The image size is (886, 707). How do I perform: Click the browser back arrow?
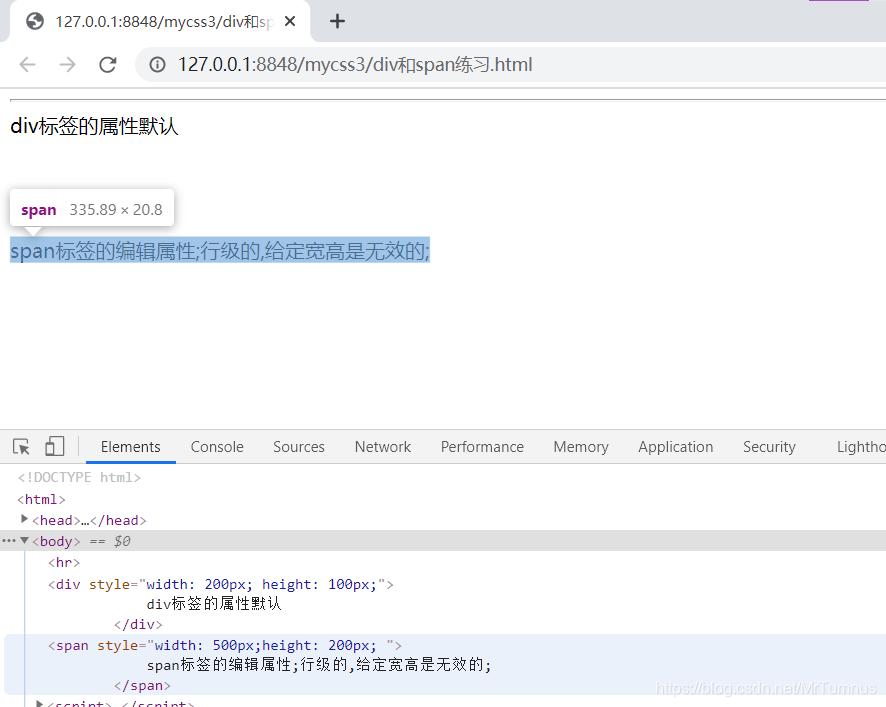coord(27,64)
